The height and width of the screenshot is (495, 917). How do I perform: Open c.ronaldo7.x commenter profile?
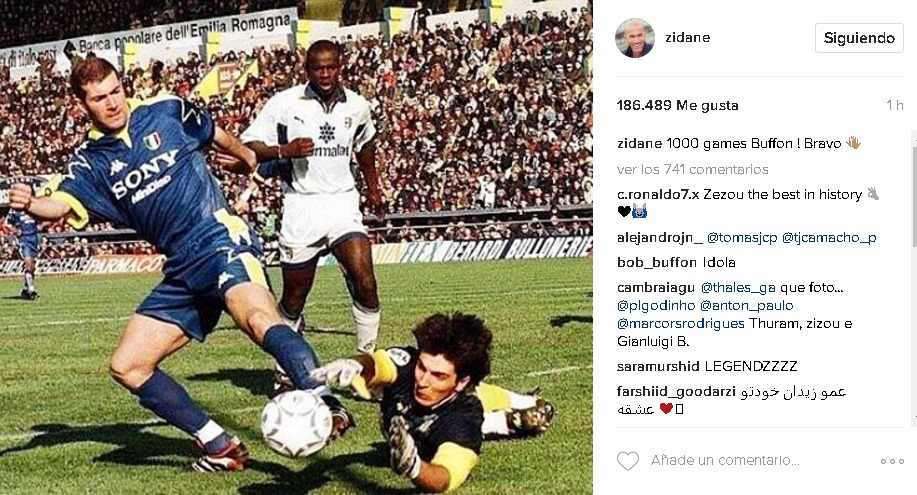click(658, 194)
